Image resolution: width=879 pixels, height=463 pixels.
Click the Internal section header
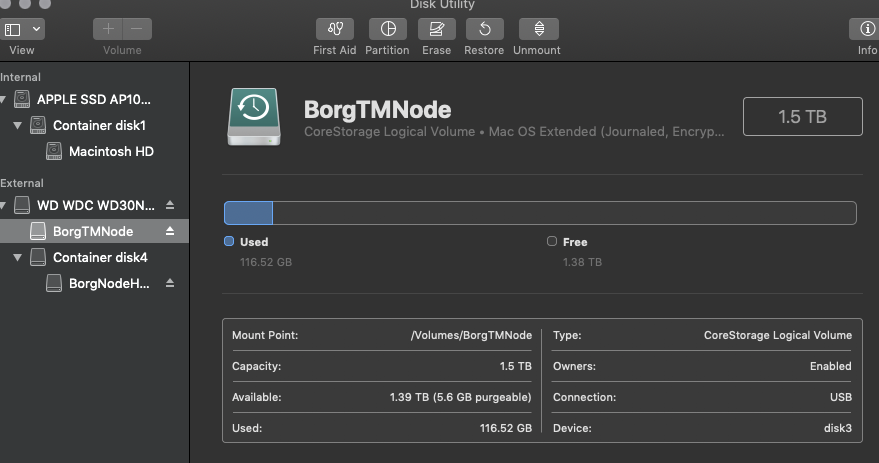[20, 77]
